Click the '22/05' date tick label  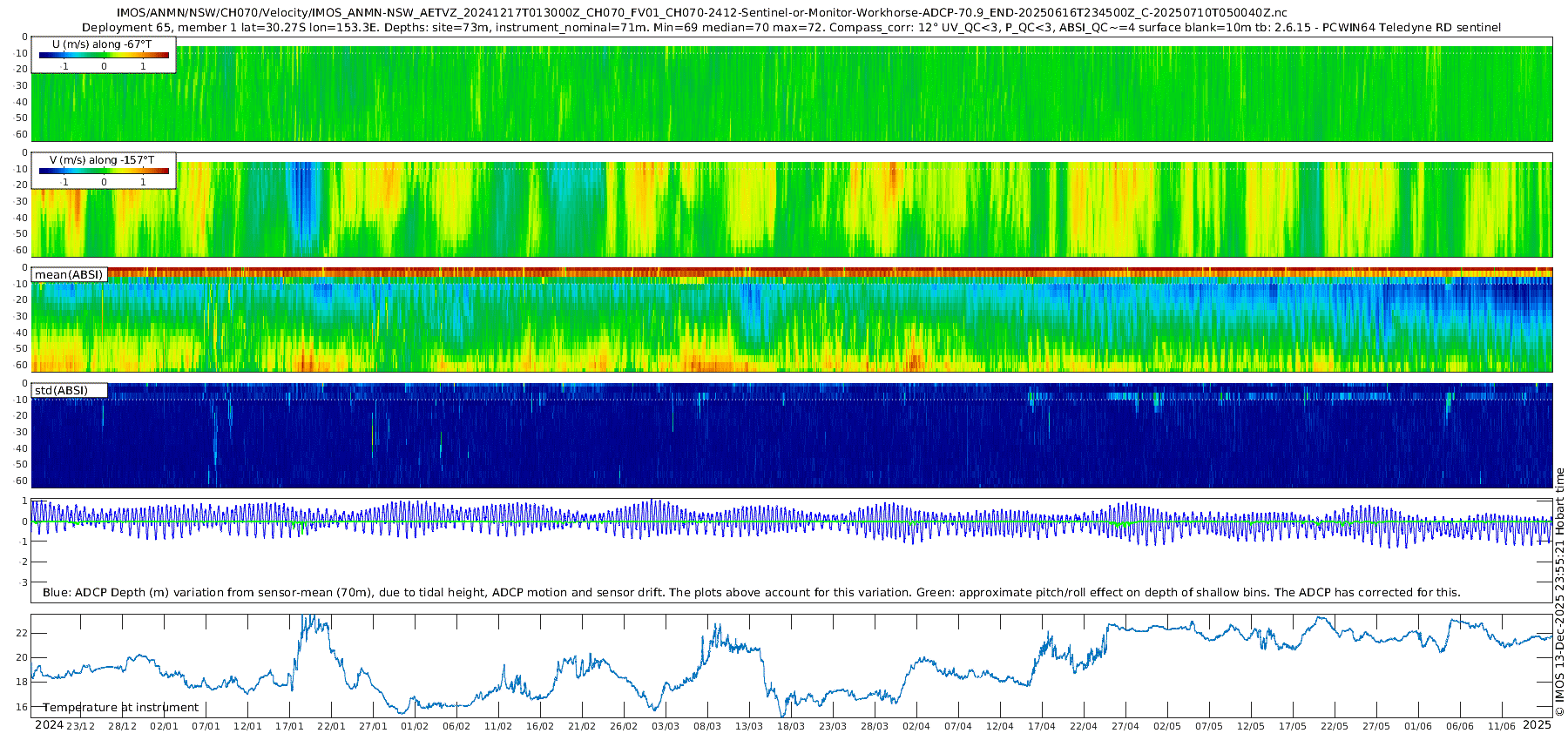pyautogui.click(x=1335, y=726)
